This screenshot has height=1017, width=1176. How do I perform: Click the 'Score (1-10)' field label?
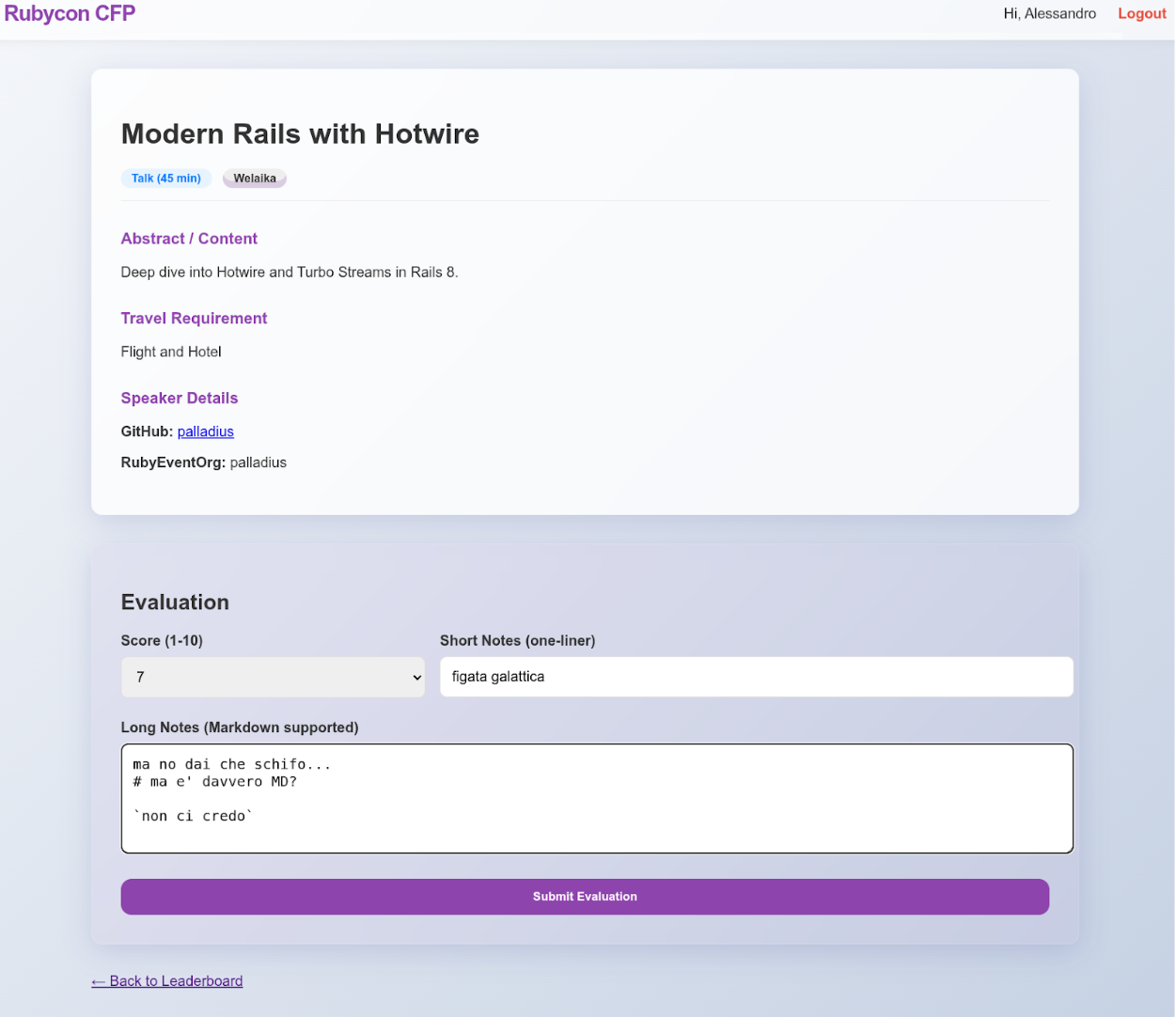[162, 641]
